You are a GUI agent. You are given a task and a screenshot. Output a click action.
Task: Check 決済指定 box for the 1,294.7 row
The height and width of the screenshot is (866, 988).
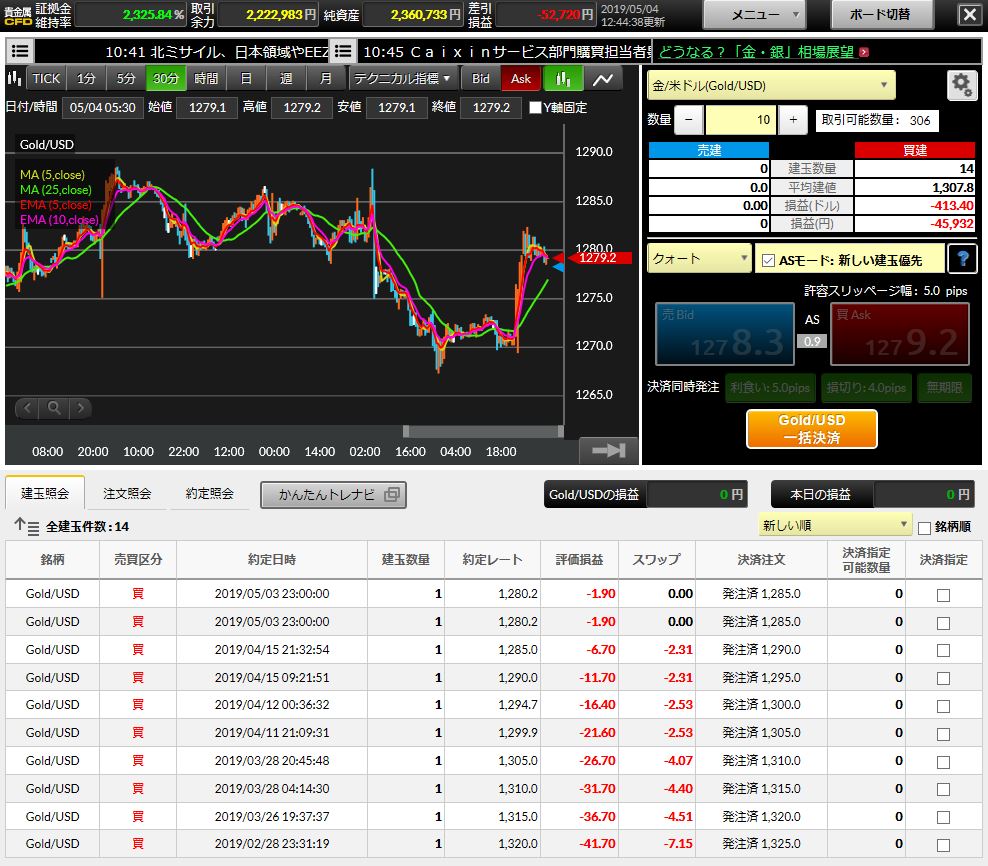coord(943,707)
